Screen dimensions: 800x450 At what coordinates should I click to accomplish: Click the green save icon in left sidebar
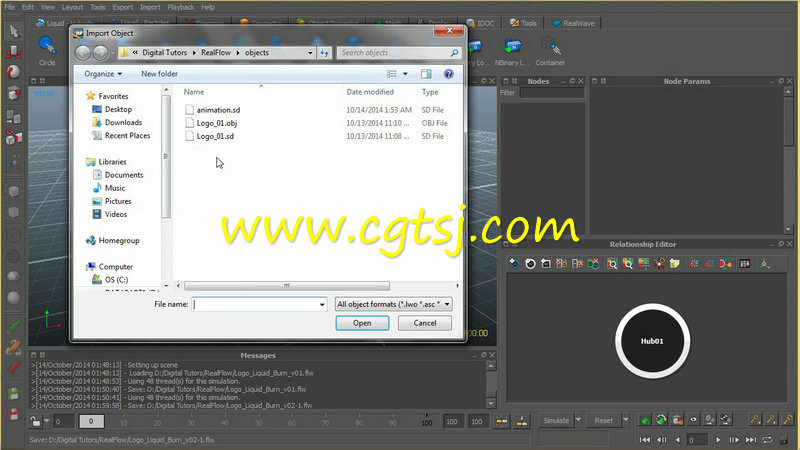click(x=14, y=394)
